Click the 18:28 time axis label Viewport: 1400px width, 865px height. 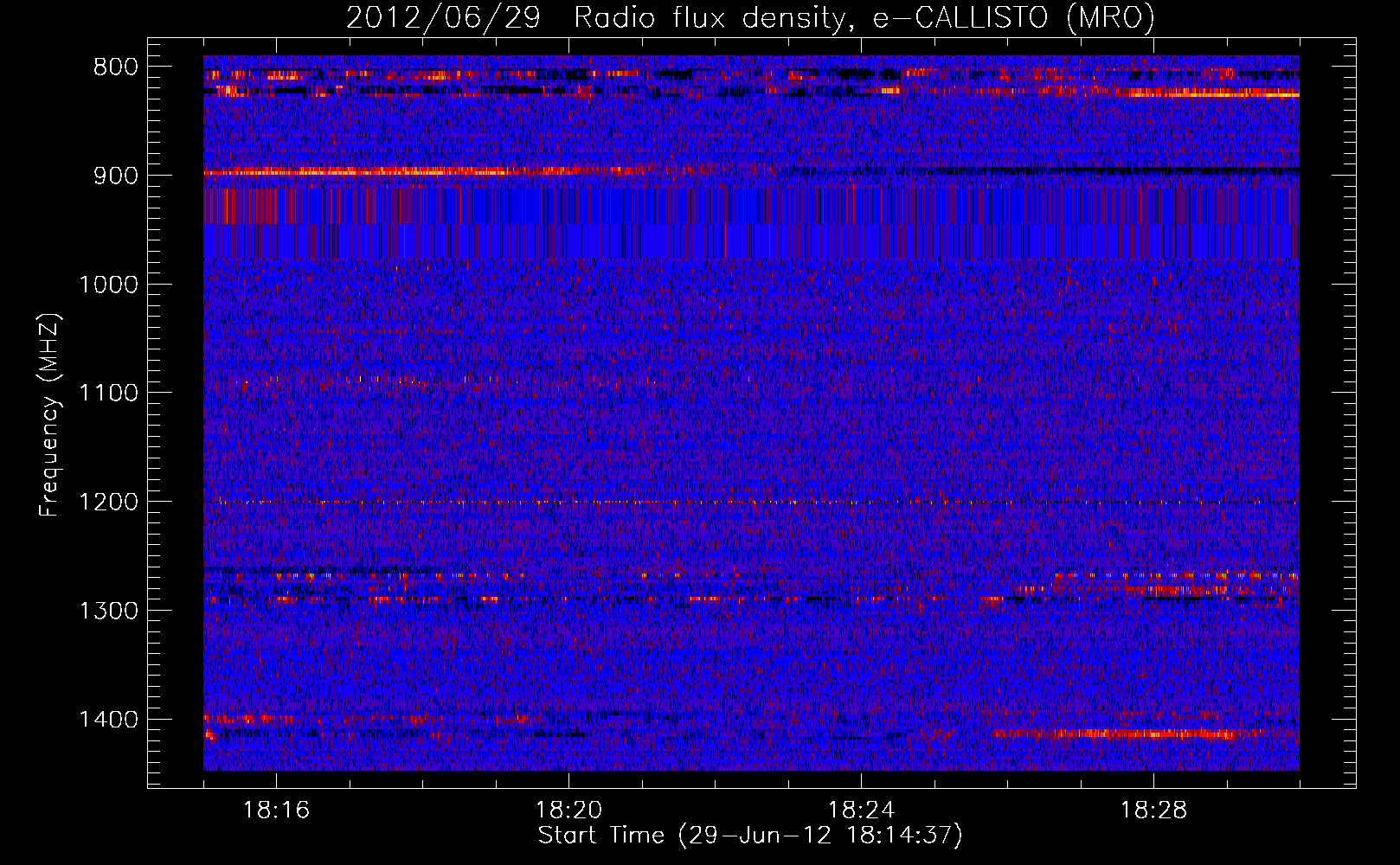[1153, 811]
